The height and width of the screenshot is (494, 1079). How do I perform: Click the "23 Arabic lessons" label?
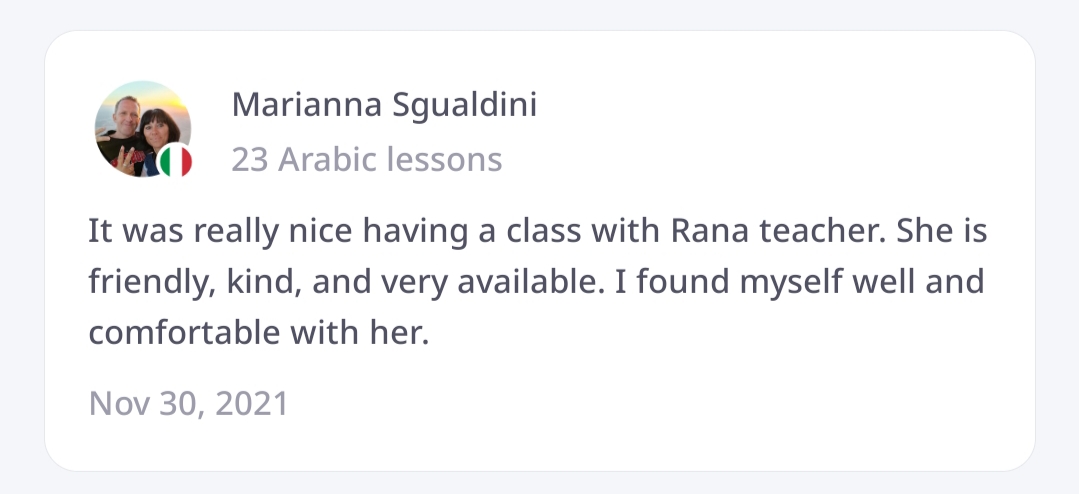366,159
